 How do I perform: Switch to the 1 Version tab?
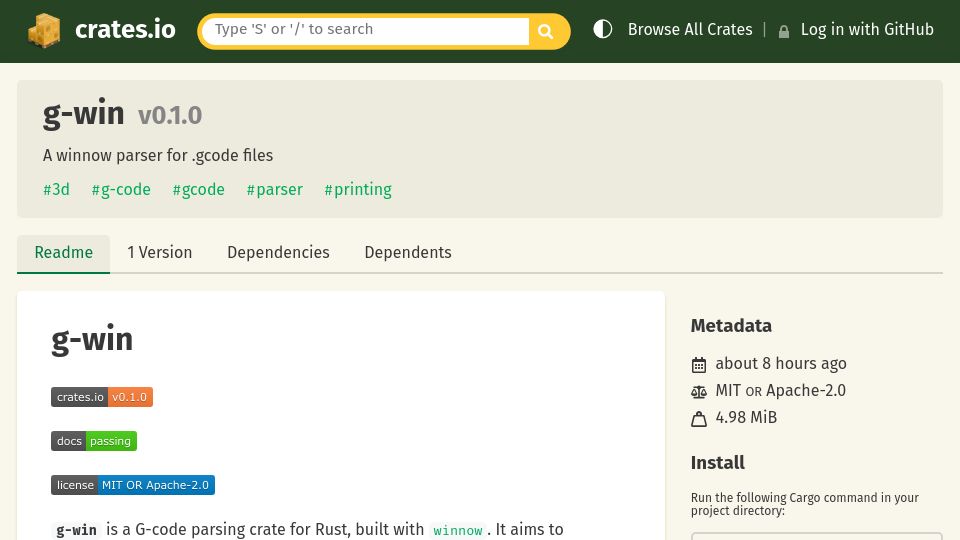[160, 253]
